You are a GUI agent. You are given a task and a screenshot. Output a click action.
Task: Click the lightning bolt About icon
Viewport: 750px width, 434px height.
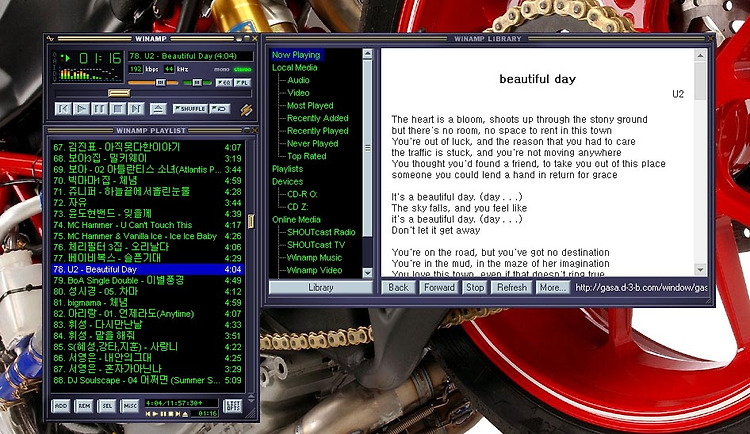point(246,110)
